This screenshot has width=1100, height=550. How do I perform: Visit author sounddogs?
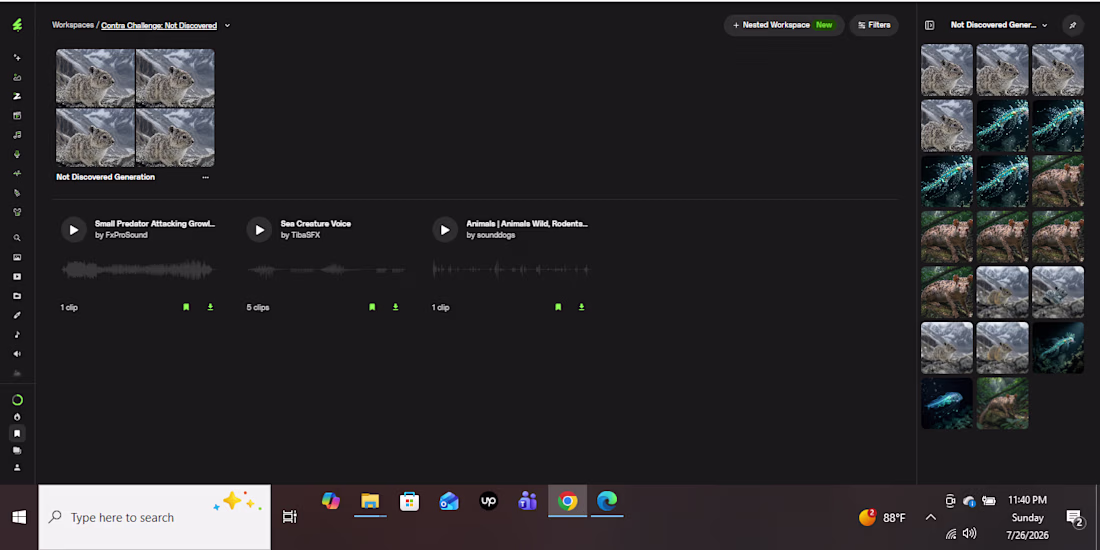[x=496, y=235]
